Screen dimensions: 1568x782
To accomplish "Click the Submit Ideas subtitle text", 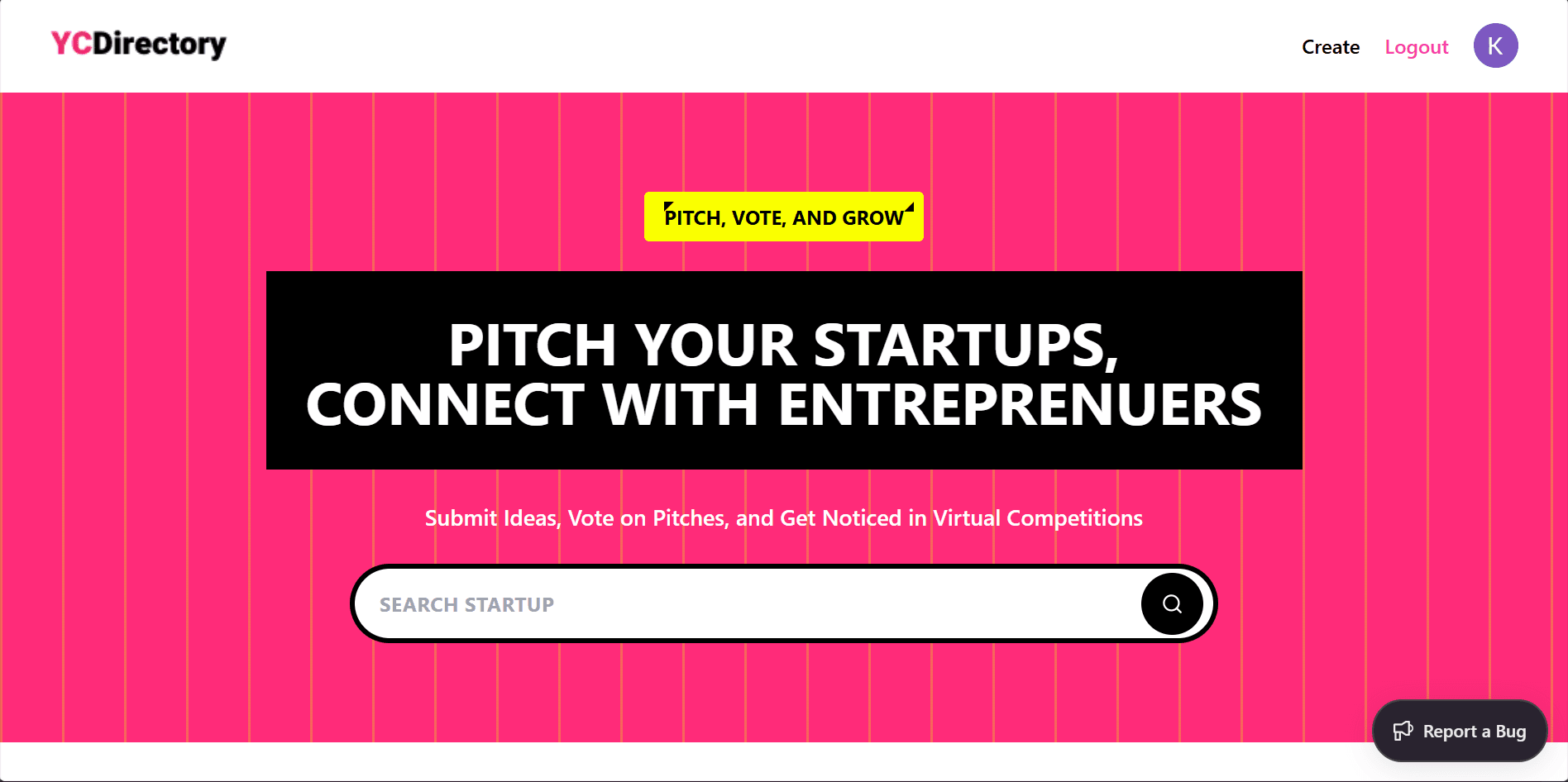I will point(783,518).
